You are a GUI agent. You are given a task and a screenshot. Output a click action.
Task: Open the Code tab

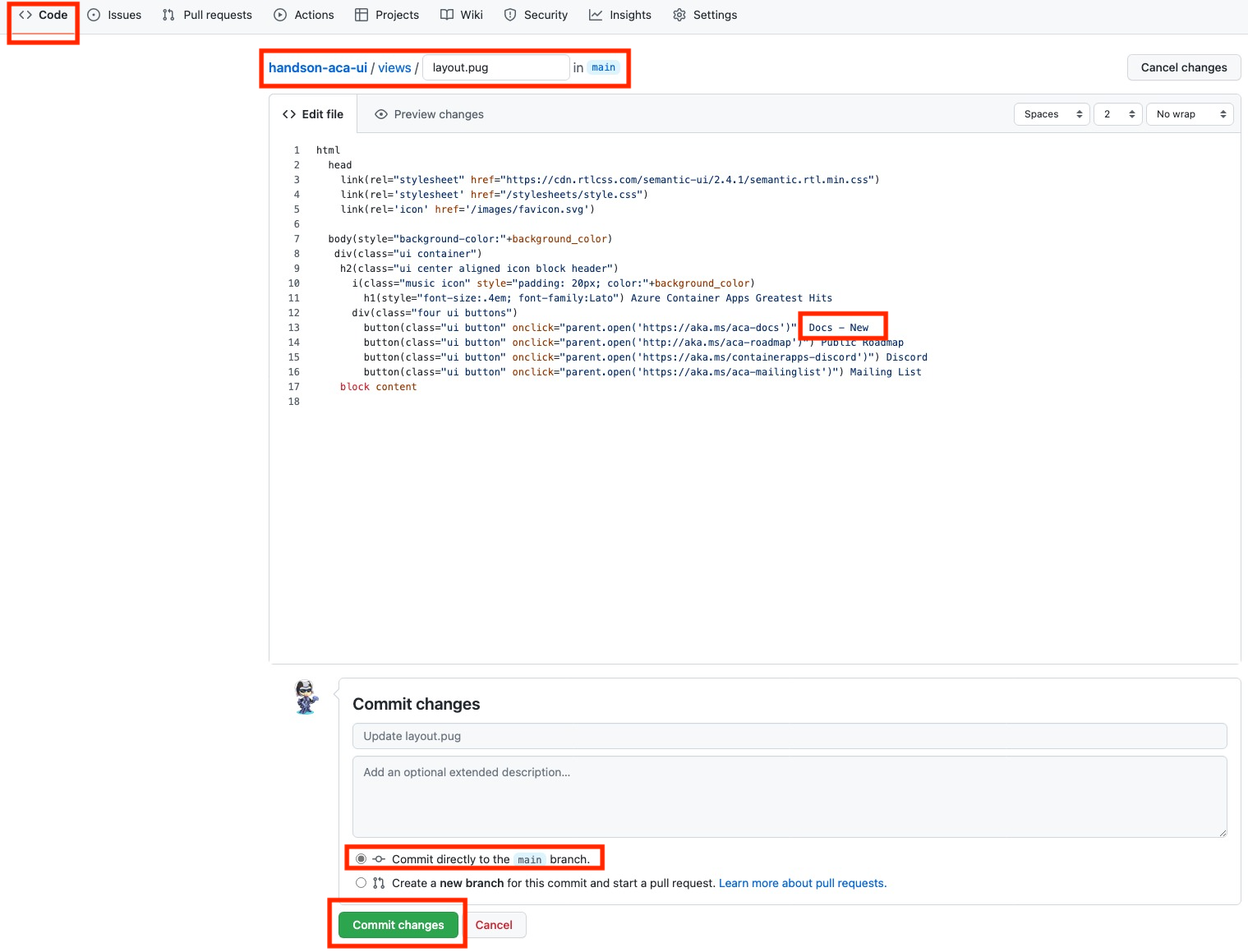tap(44, 15)
